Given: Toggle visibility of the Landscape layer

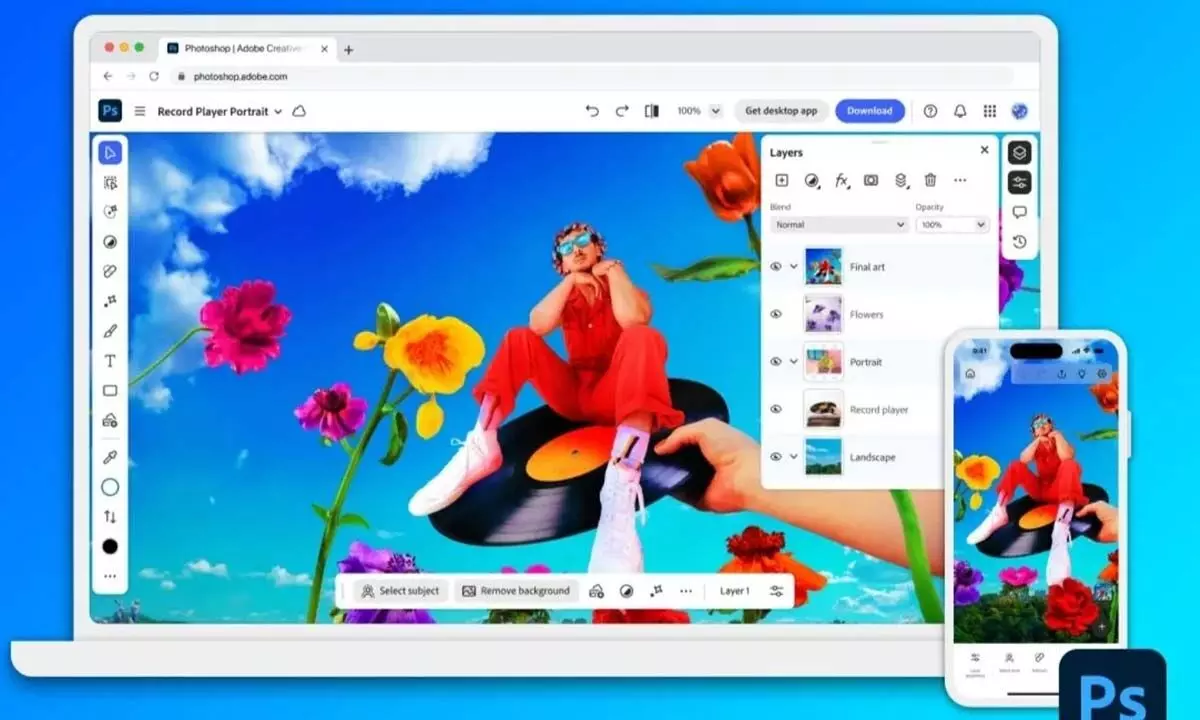Looking at the screenshot, I should (778, 457).
